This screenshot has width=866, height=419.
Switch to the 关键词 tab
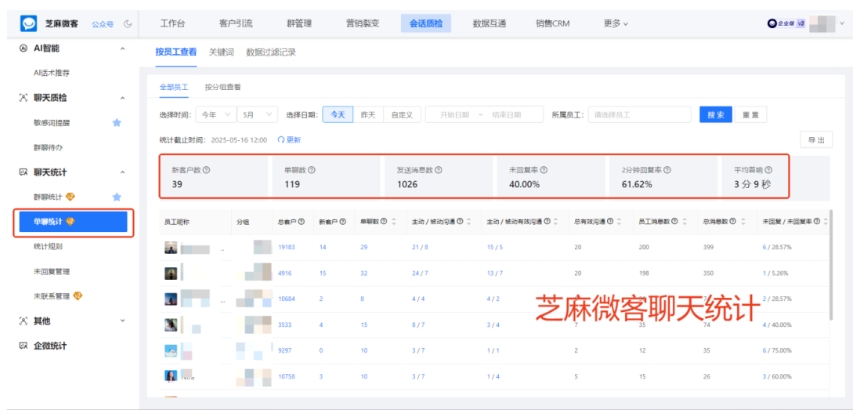pyautogui.click(x=221, y=52)
